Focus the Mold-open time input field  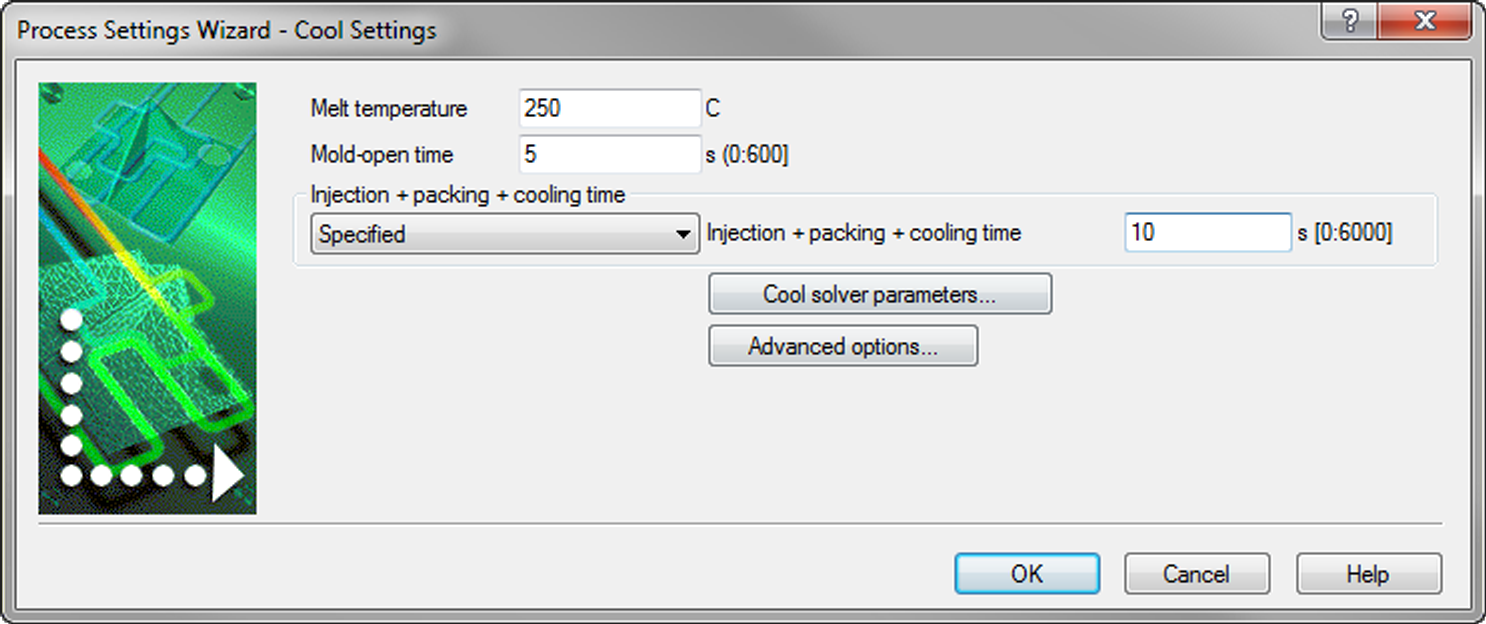[610, 155]
